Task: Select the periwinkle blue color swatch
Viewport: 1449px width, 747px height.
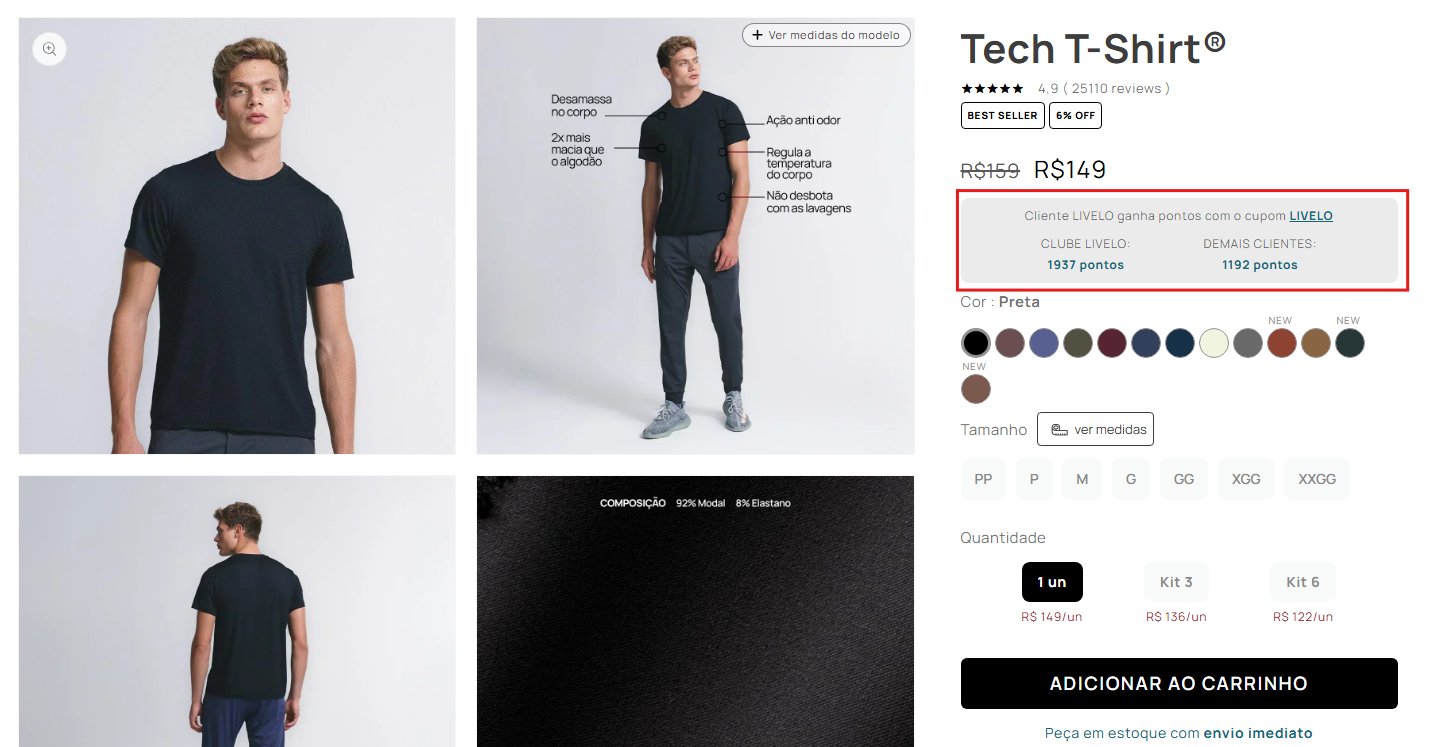Action: click(x=1044, y=343)
